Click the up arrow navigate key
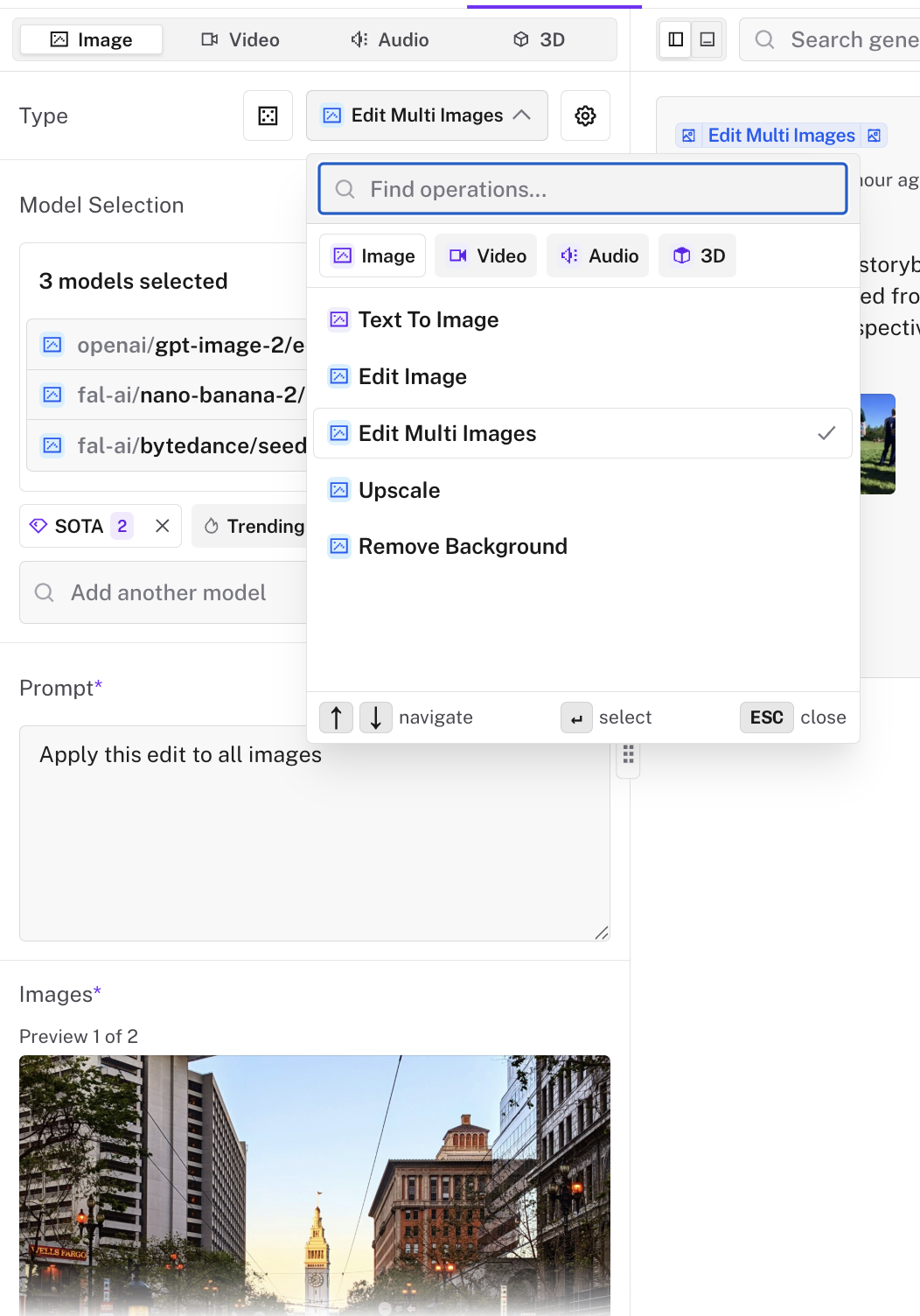Viewport: 920px width, 1316px height. point(336,717)
